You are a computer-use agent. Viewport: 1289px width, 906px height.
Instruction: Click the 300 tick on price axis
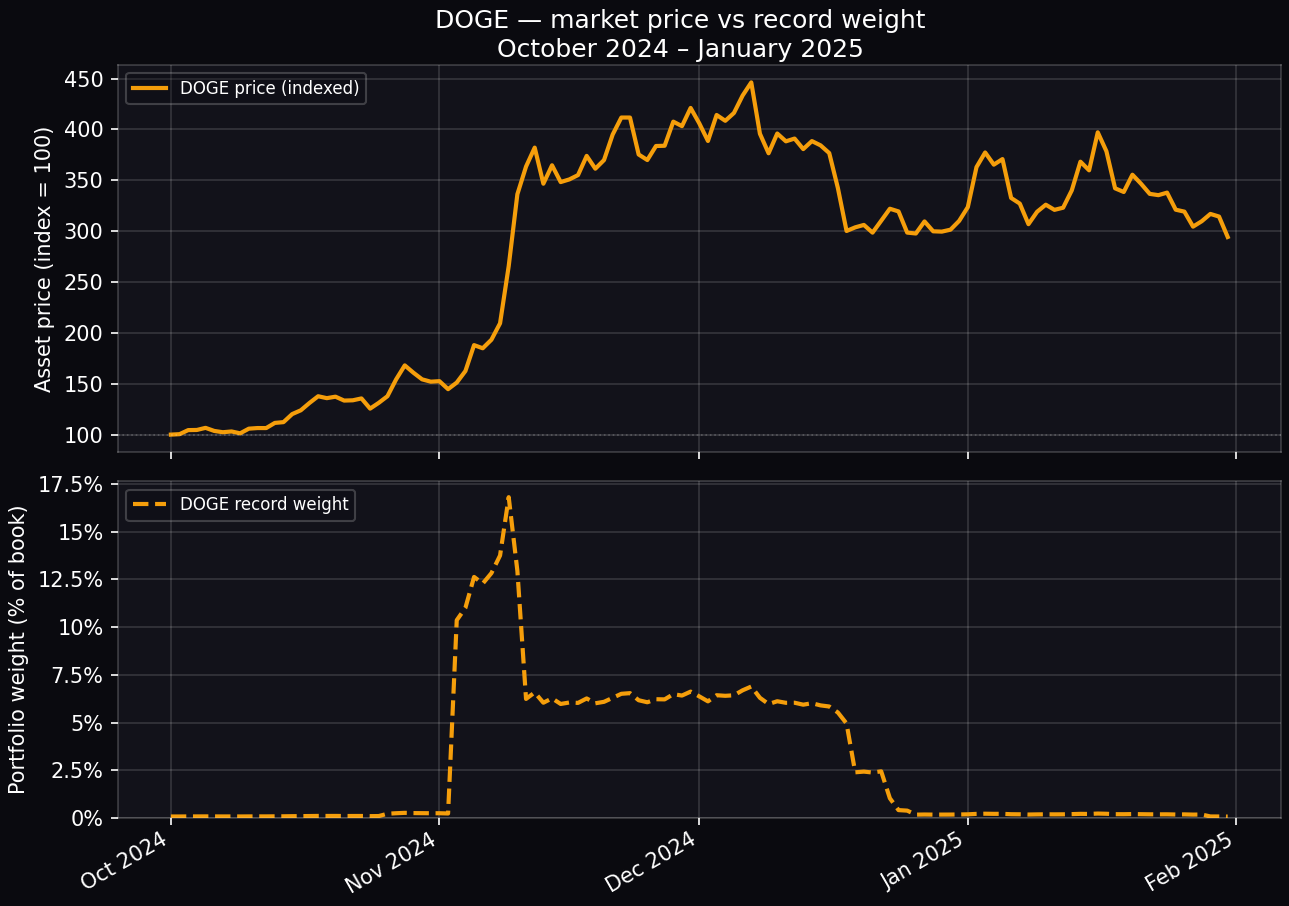(86, 232)
